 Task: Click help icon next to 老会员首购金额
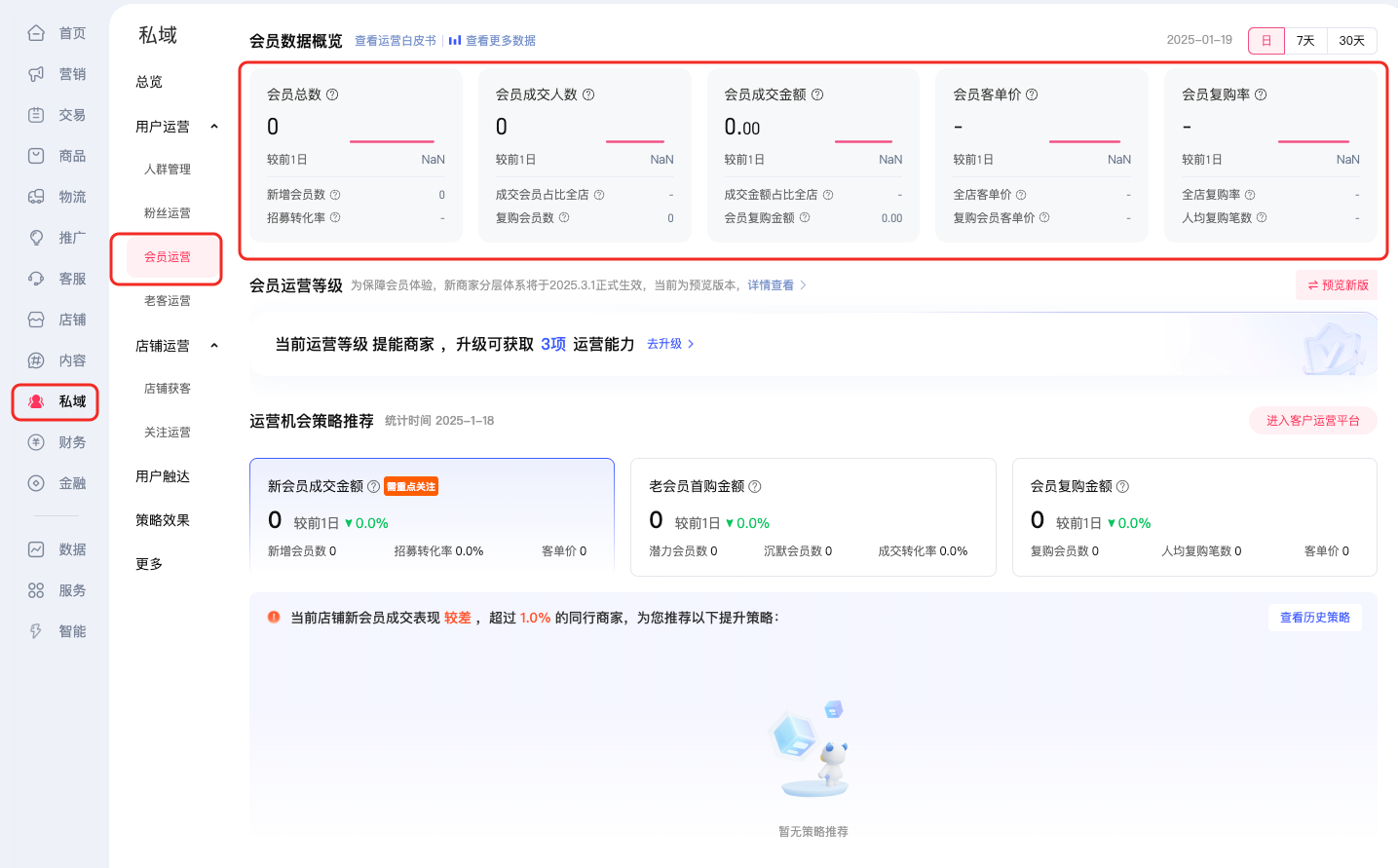pos(755,486)
